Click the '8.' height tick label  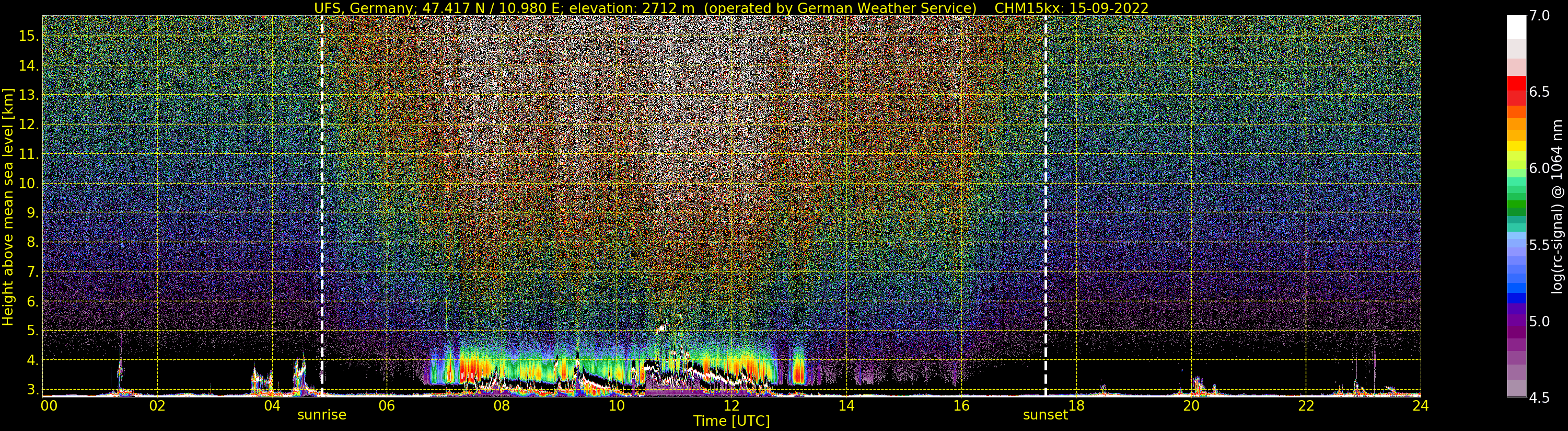[x=32, y=242]
